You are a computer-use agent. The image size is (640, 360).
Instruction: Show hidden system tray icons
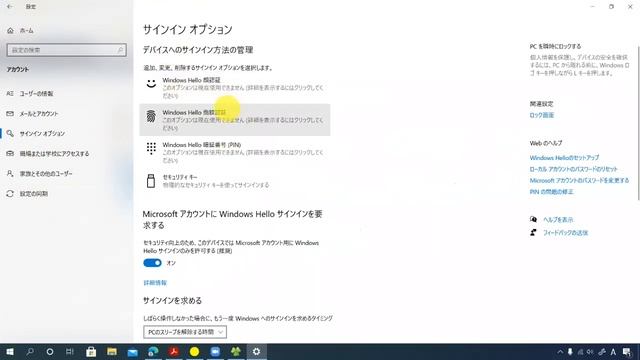560,352
